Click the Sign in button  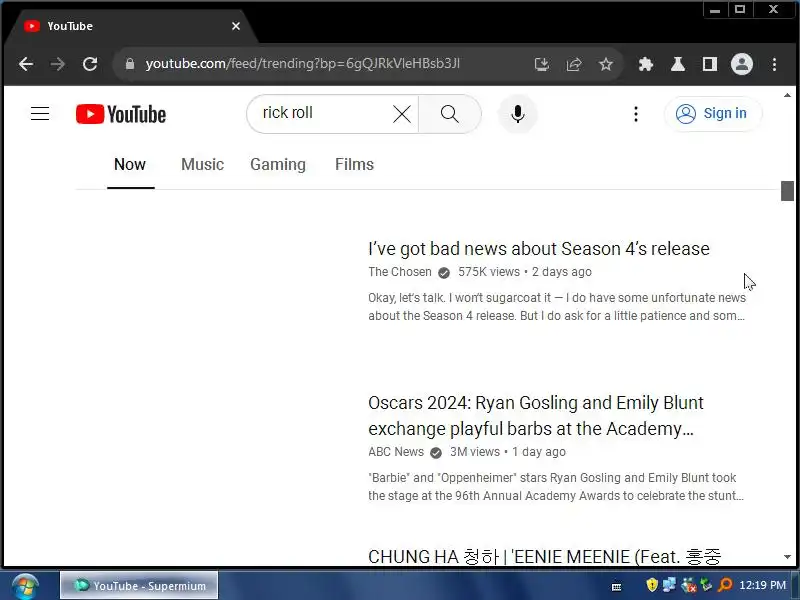click(712, 113)
